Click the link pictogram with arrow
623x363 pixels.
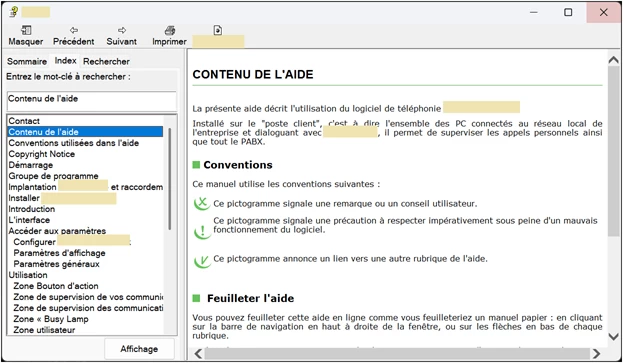[202, 261]
